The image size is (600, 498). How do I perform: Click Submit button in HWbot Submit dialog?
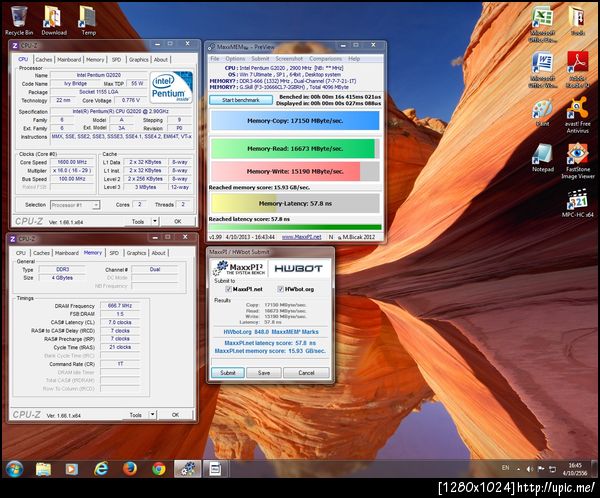click(x=228, y=372)
